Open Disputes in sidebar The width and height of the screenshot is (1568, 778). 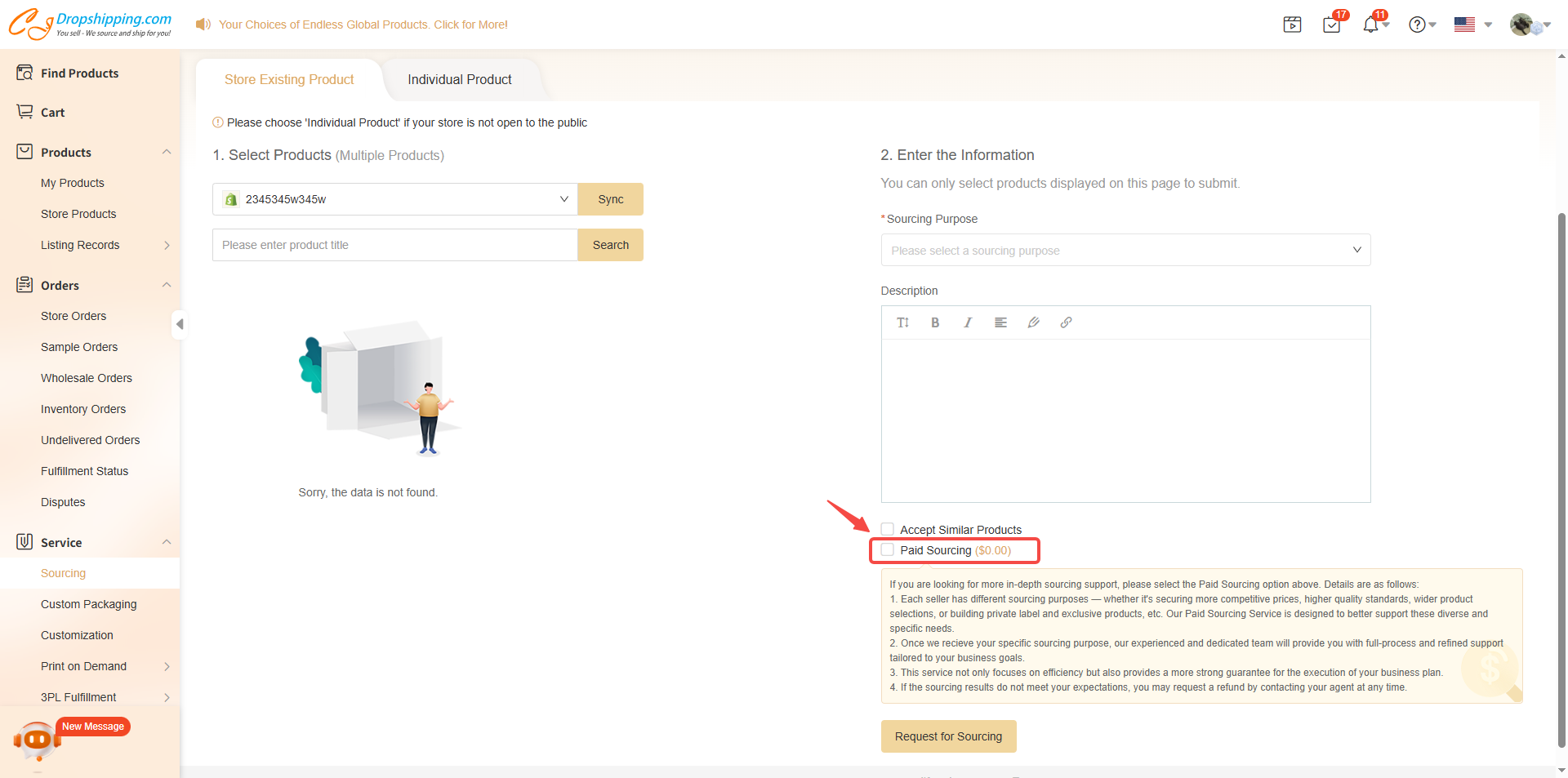tap(63, 502)
